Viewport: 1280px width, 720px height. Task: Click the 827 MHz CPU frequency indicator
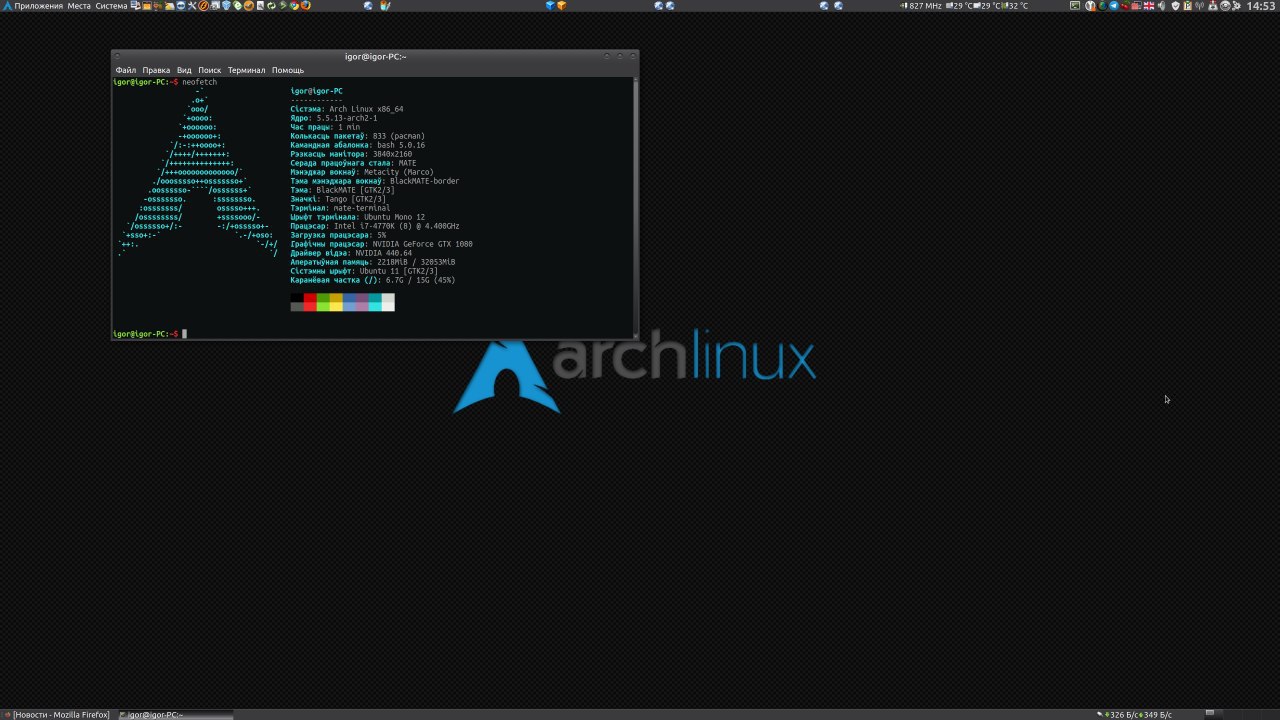pyautogui.click(x=922, y=6)
